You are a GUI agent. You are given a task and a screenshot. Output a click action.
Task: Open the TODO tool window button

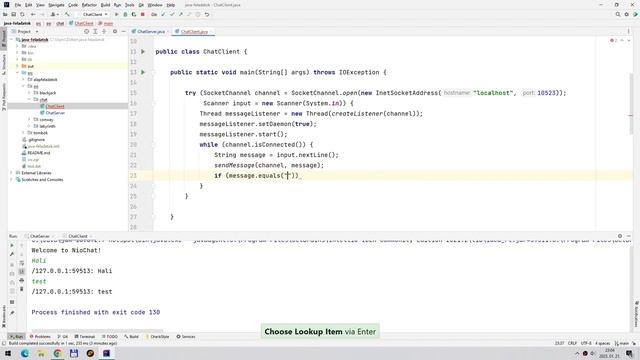pos(109,337)
